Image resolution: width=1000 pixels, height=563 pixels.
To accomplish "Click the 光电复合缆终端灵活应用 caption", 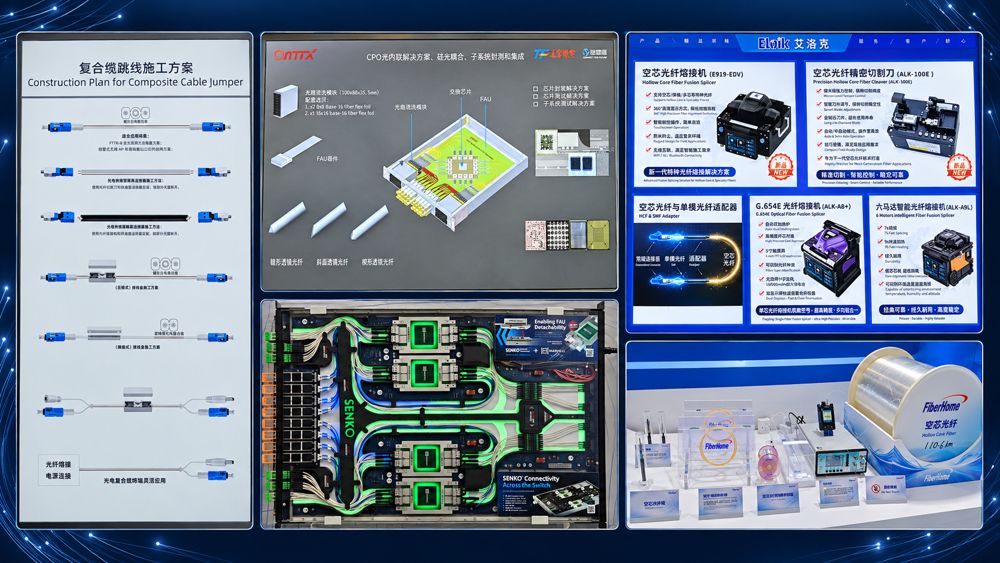I will (135, 480).
